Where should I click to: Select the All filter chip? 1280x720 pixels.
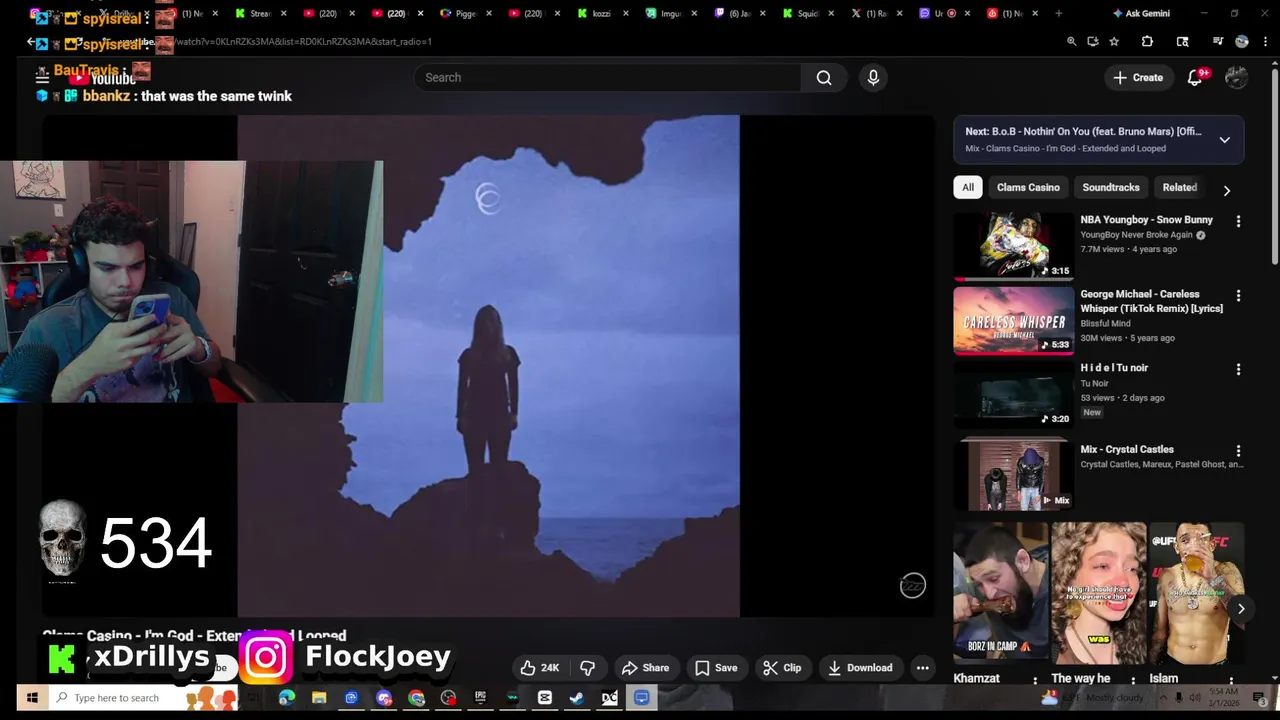click(x=968, y=188)
